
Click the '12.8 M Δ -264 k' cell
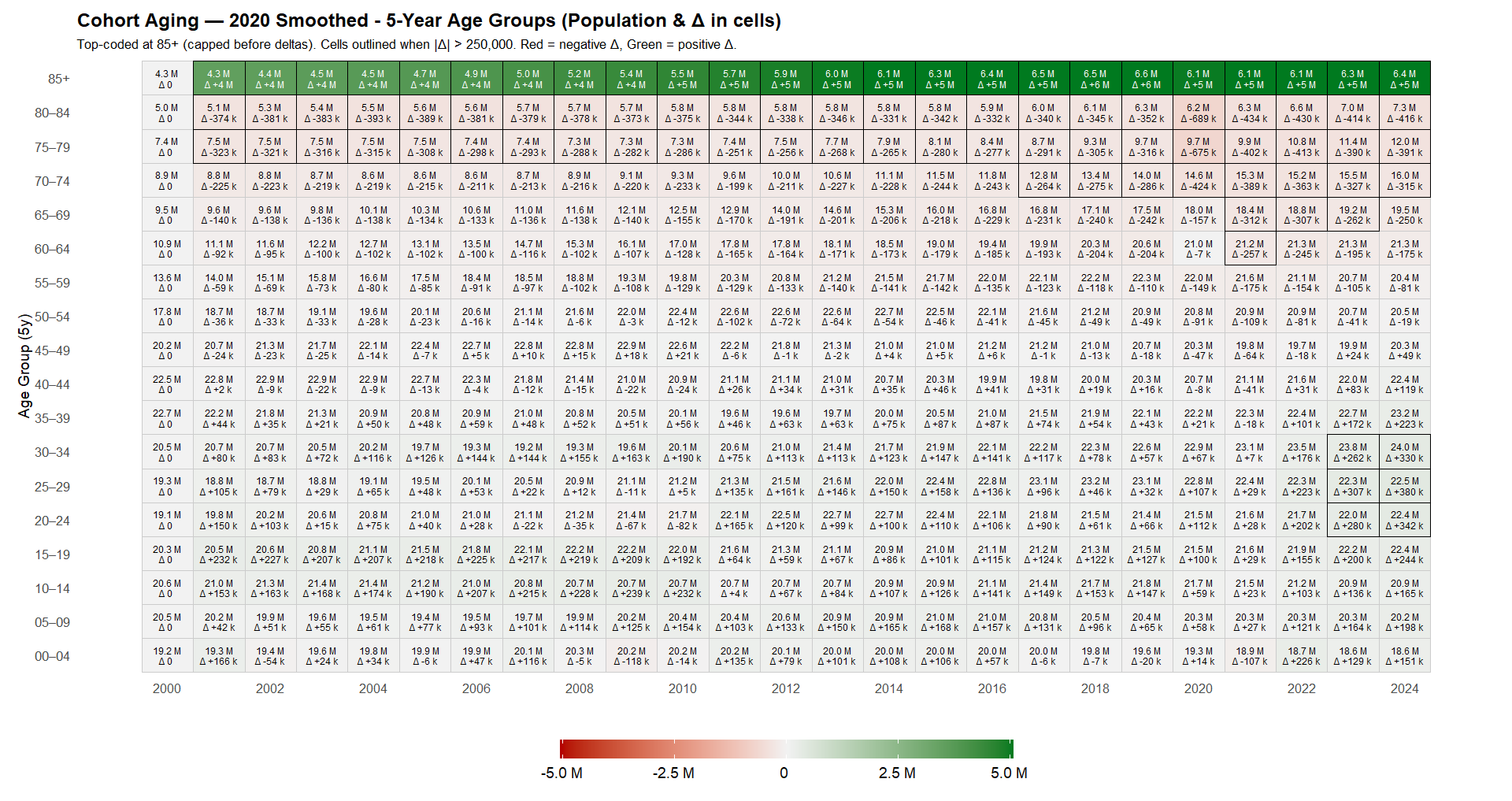click(x=1043, y=181)
